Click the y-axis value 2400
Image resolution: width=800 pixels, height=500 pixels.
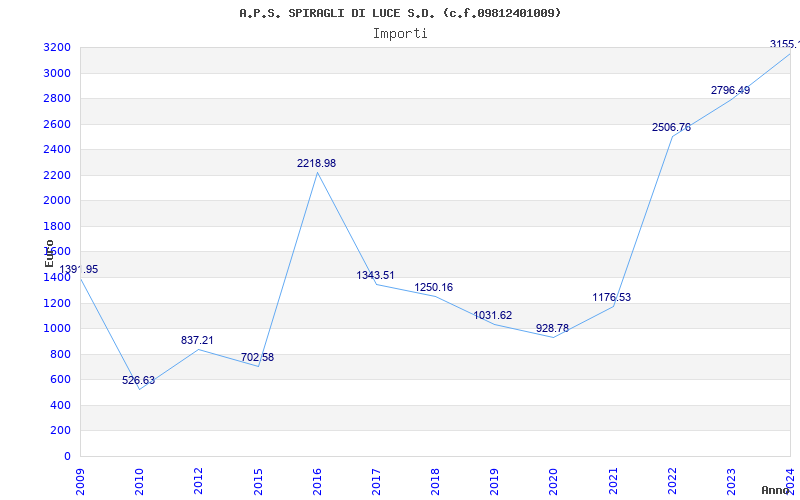point(57,150)
